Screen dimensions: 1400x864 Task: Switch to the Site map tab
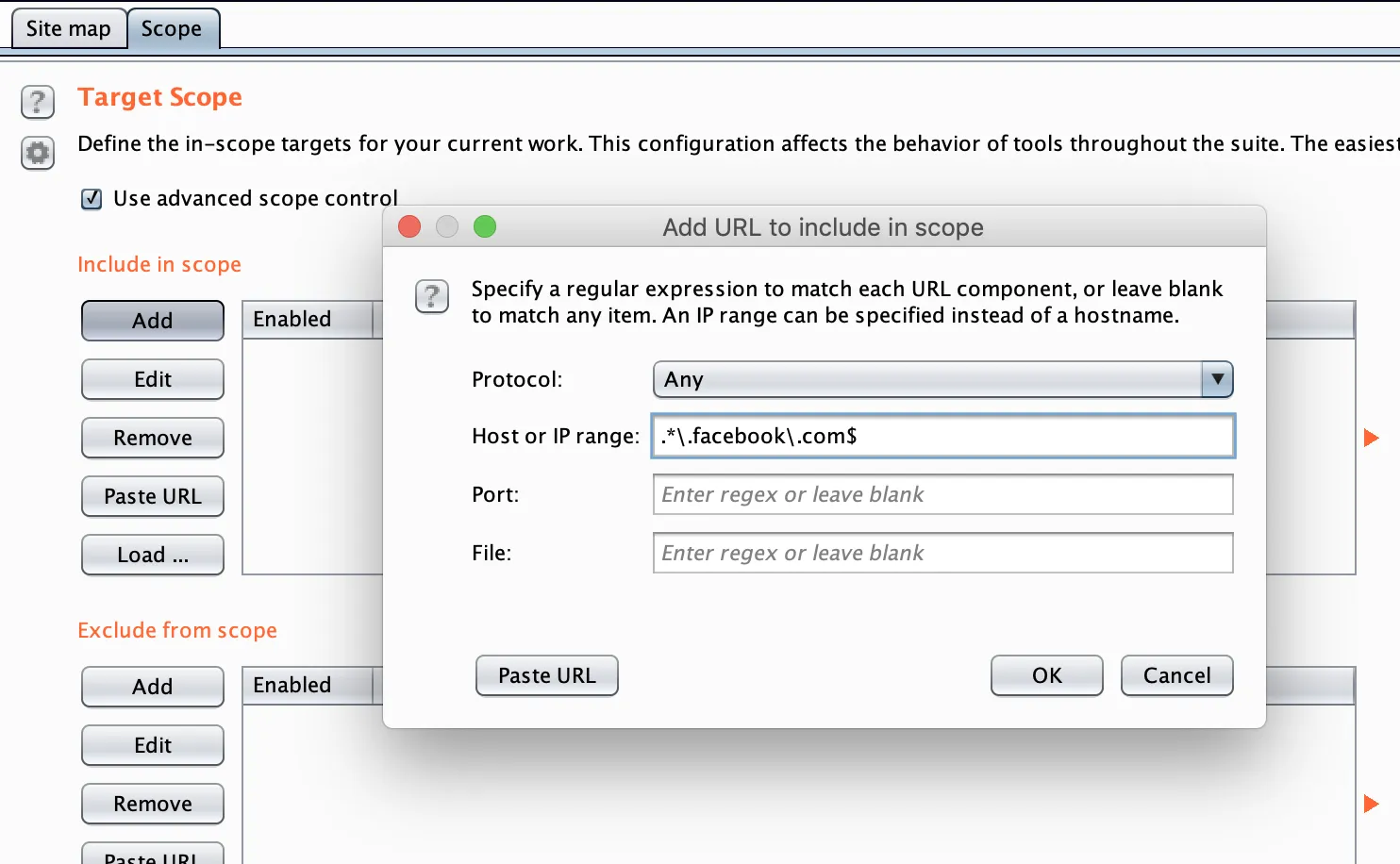tap(68, 29)
